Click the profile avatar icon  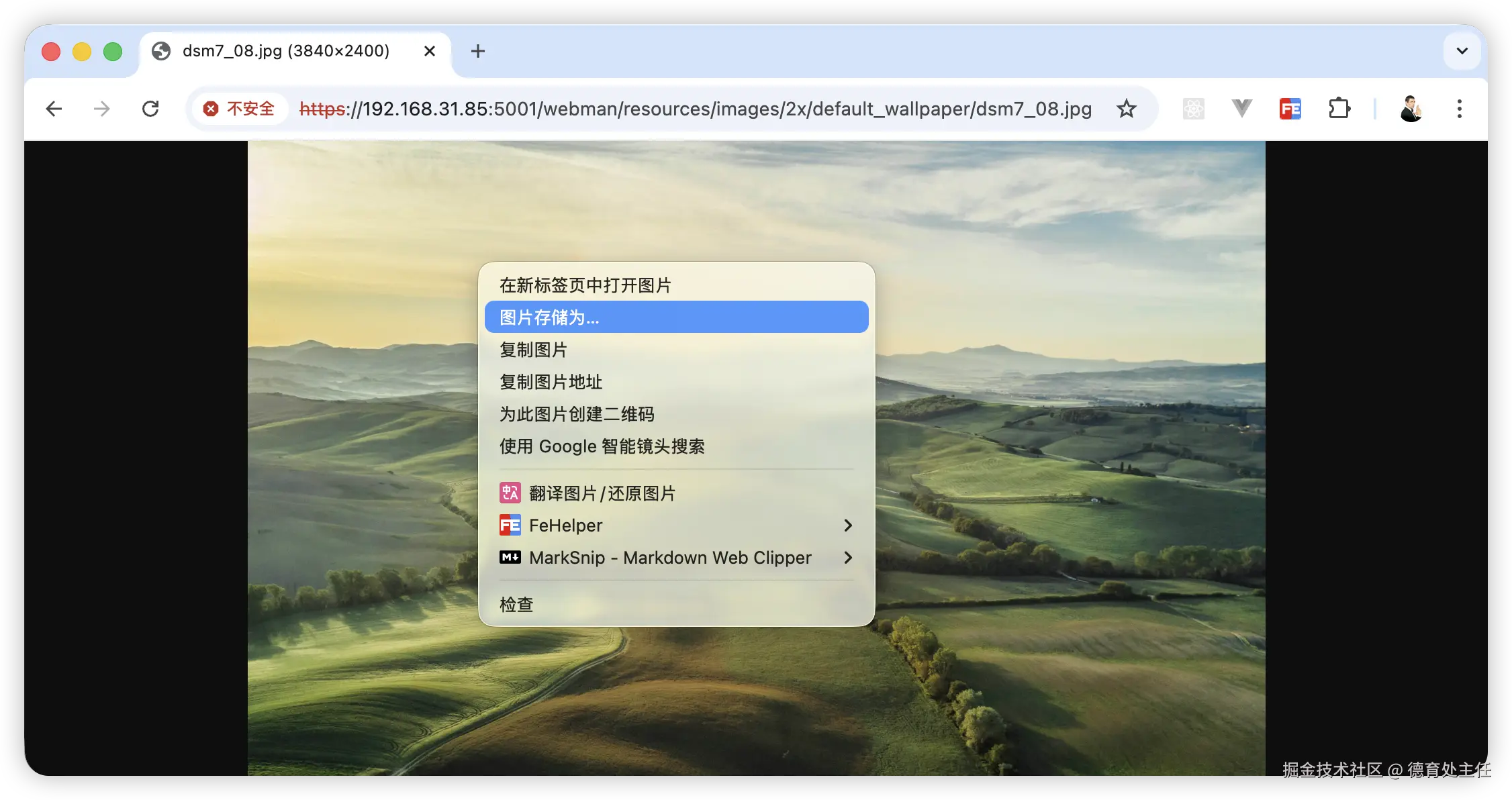(1411, 109)
